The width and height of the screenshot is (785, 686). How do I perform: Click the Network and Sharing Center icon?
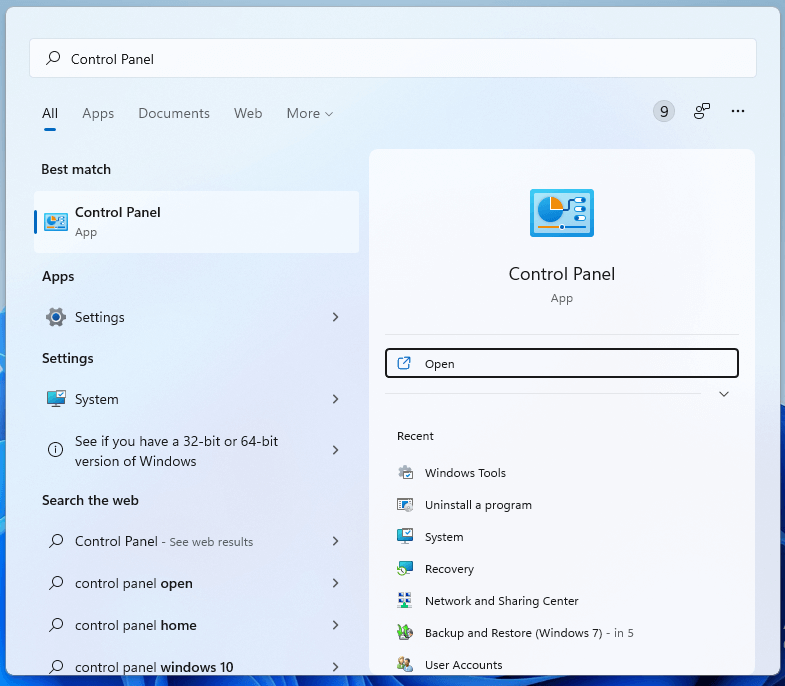[405, 600]
